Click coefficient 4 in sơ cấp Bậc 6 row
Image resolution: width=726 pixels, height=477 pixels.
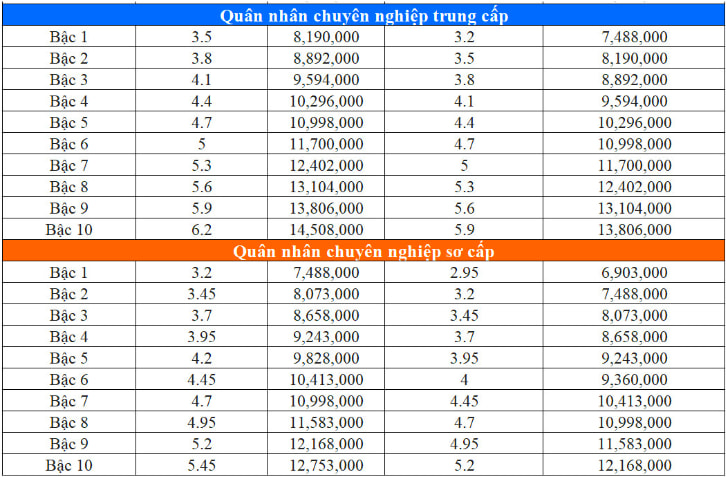tap(463, 379)
